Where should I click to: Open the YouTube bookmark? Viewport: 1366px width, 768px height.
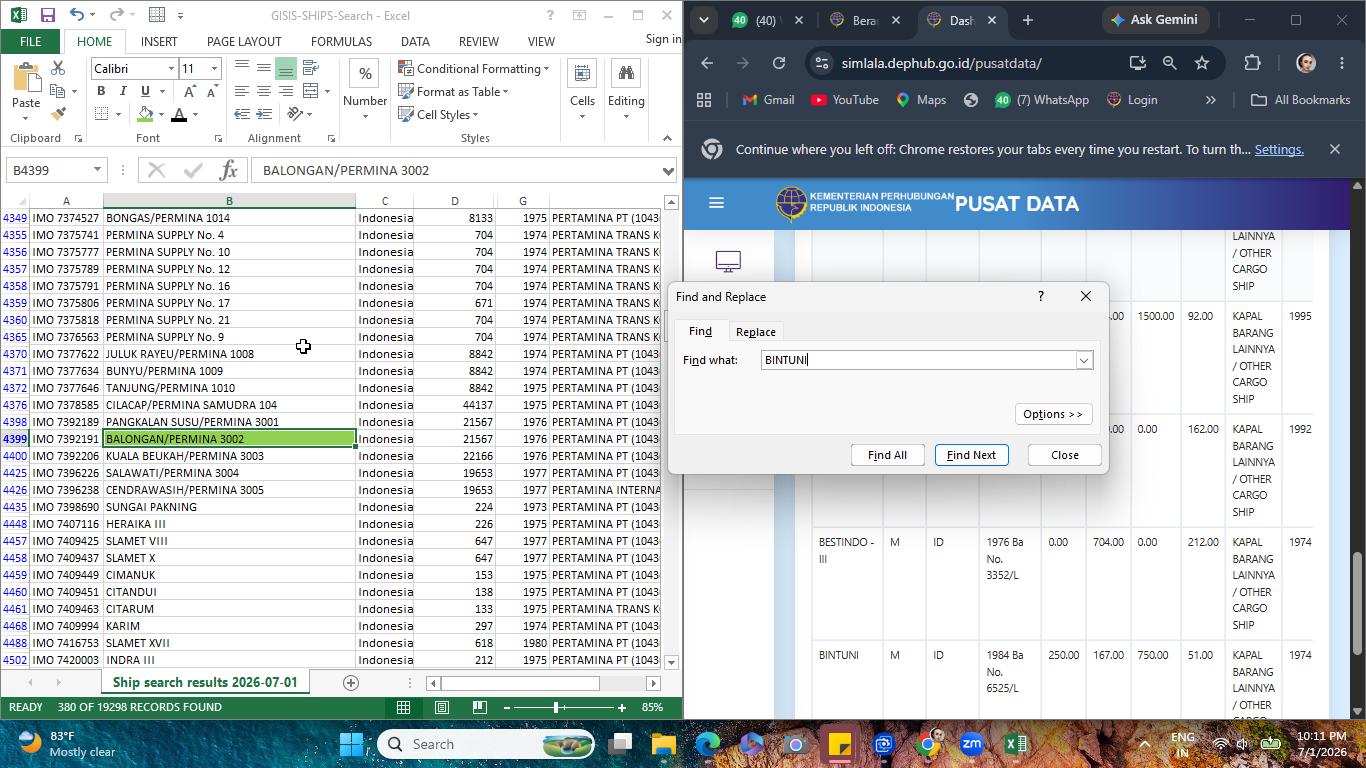point(845,100)
